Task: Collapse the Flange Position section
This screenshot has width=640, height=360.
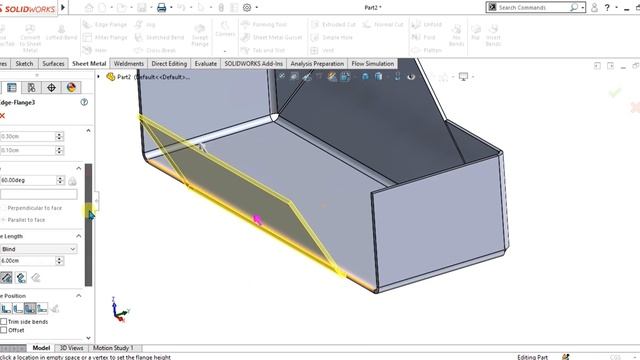Action: coord(79,296)
